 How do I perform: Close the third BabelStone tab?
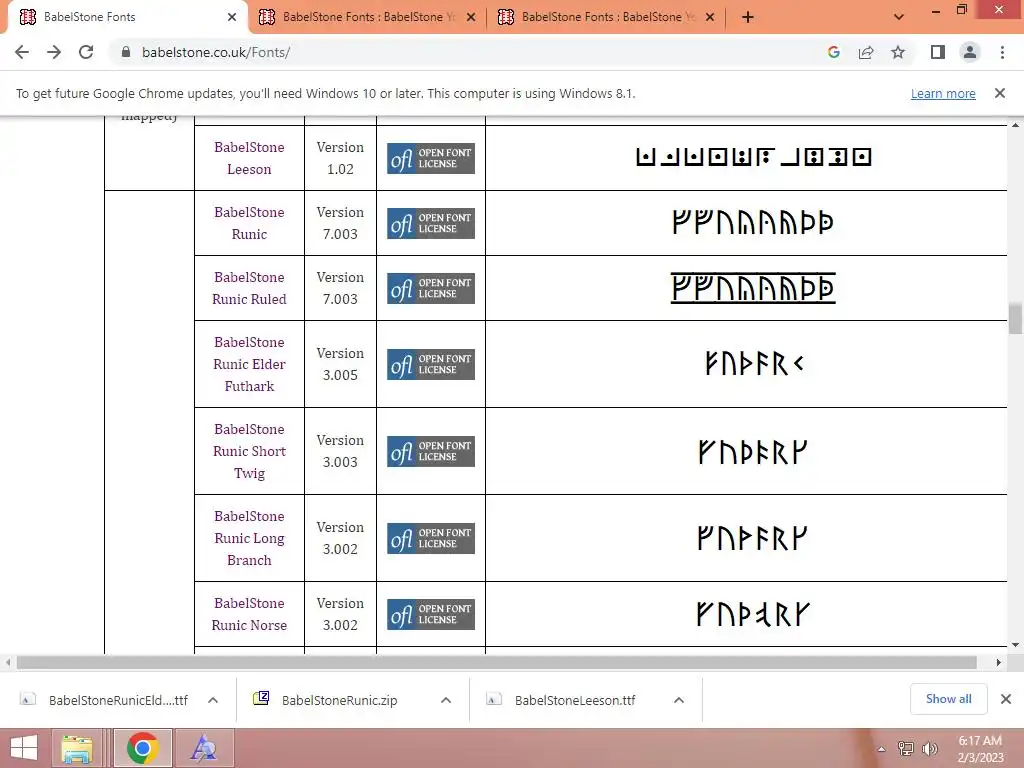[710, 18]
